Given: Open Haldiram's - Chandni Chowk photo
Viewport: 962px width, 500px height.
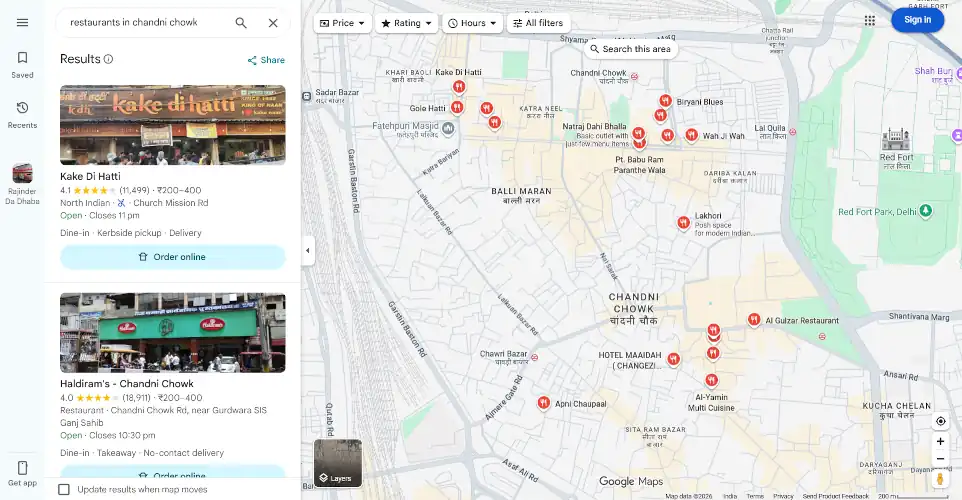Looking at the screenshot, I should [172, 333].
